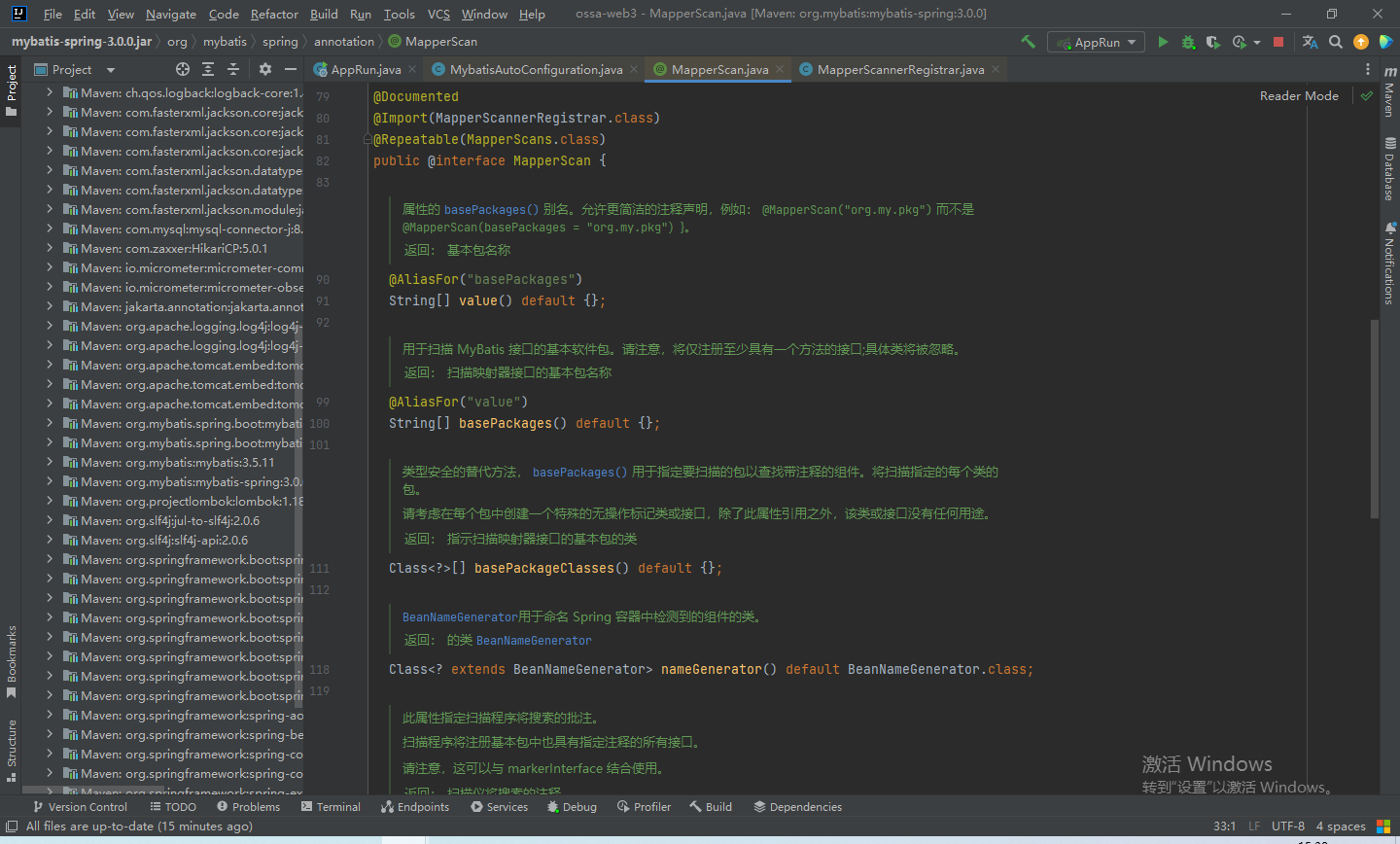
Task: Click the orange update arrow icon
Action: click(x=1361, y=42)
